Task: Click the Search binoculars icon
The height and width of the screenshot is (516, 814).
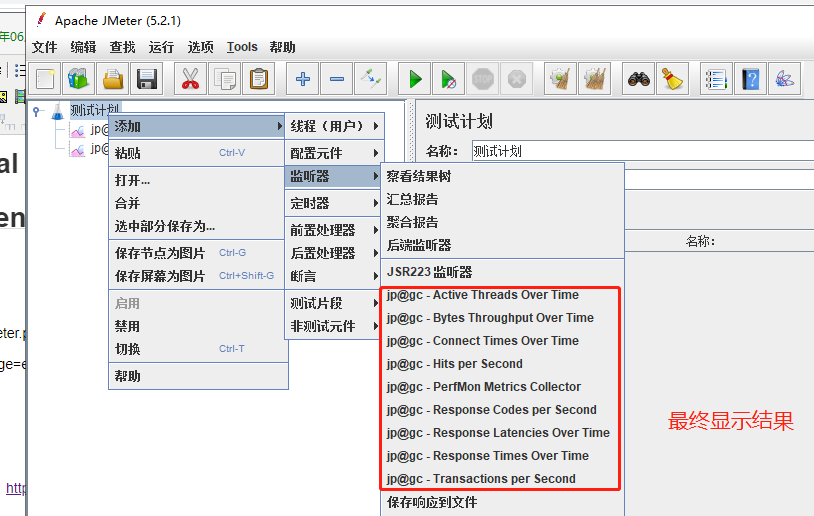Action: click(x=639, y=79)
